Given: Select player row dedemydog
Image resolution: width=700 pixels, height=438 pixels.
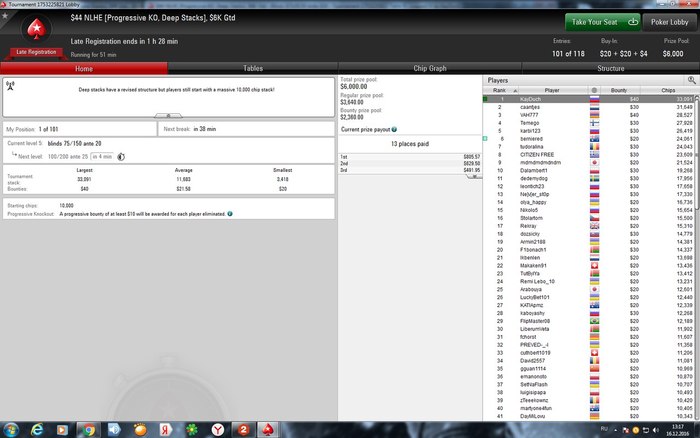Looking at the screenshot, I should [x=588, y=179].
